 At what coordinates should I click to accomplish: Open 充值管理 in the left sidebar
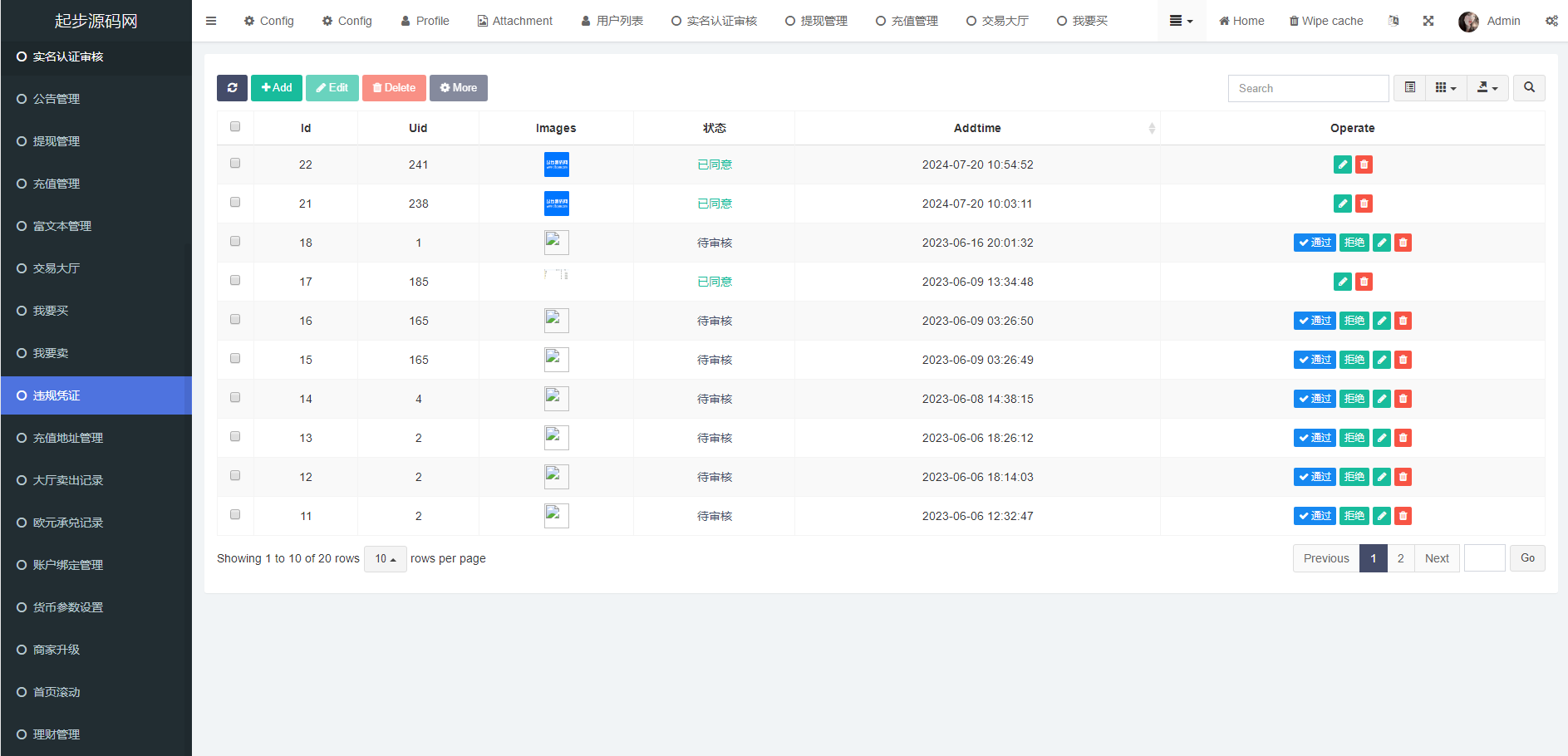57,184
